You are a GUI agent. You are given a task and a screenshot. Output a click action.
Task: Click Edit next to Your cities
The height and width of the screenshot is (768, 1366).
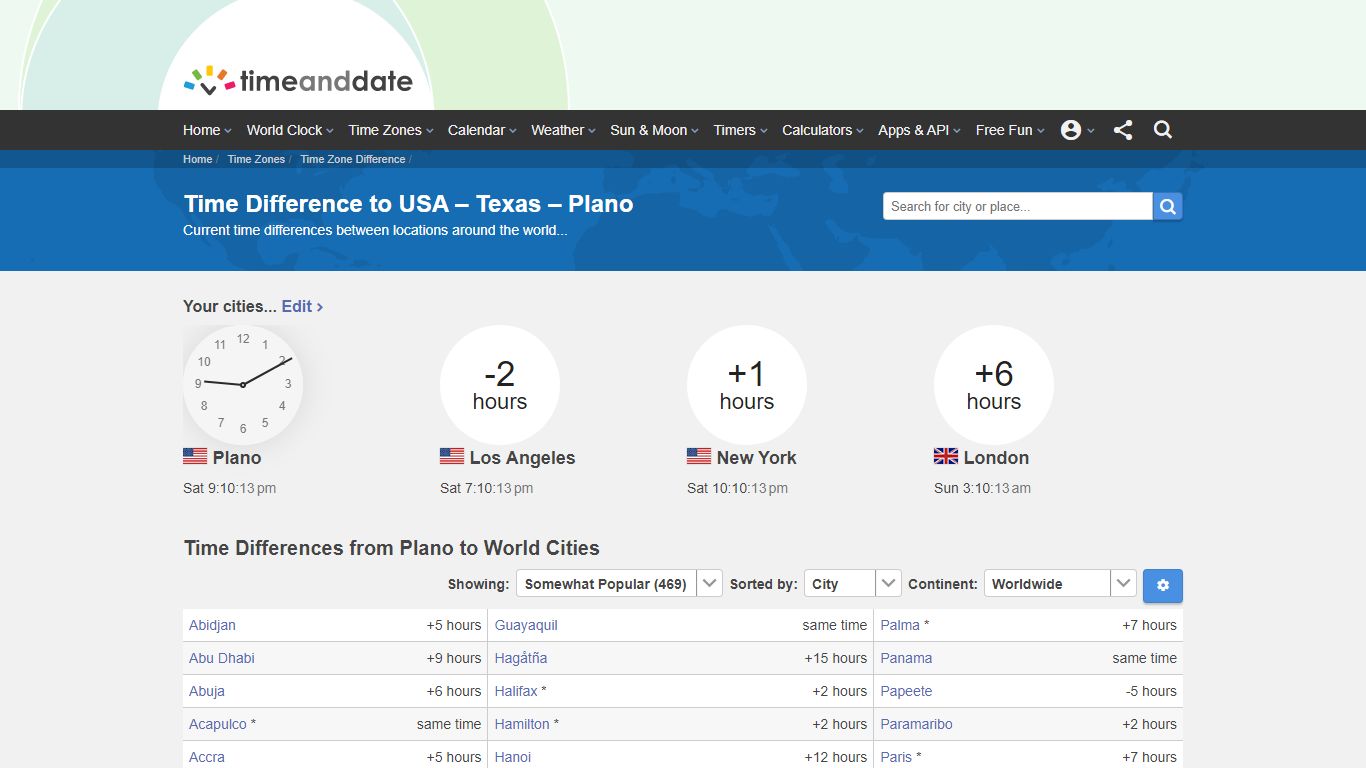[x=302, y=306]
